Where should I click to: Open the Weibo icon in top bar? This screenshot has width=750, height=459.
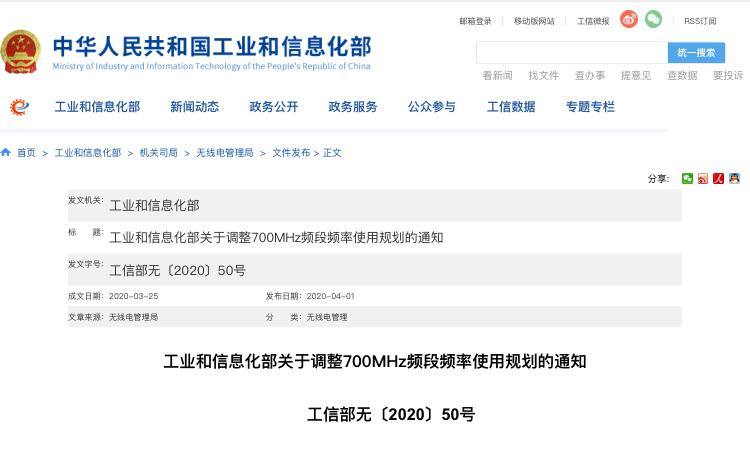pyautogui.click(x=629, y=19)
